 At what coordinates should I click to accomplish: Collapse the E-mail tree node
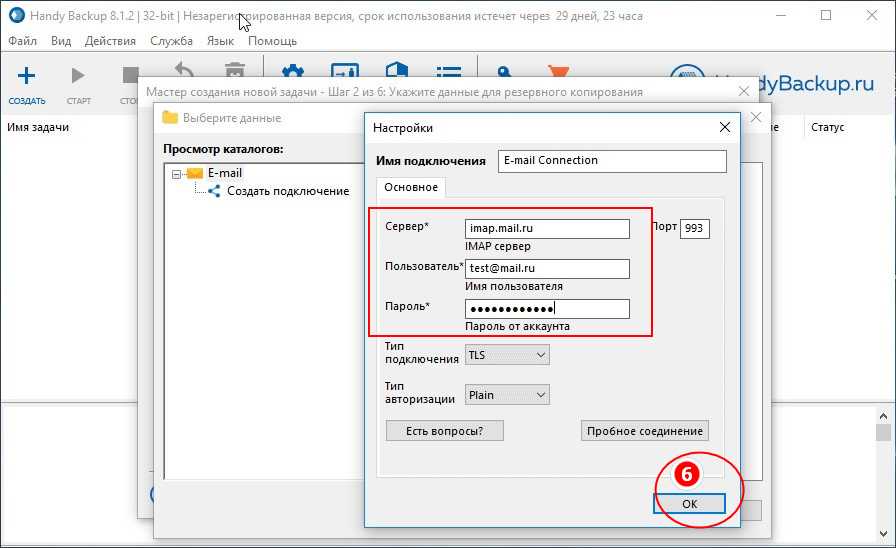pyautogui.click(x=176, y=174)
